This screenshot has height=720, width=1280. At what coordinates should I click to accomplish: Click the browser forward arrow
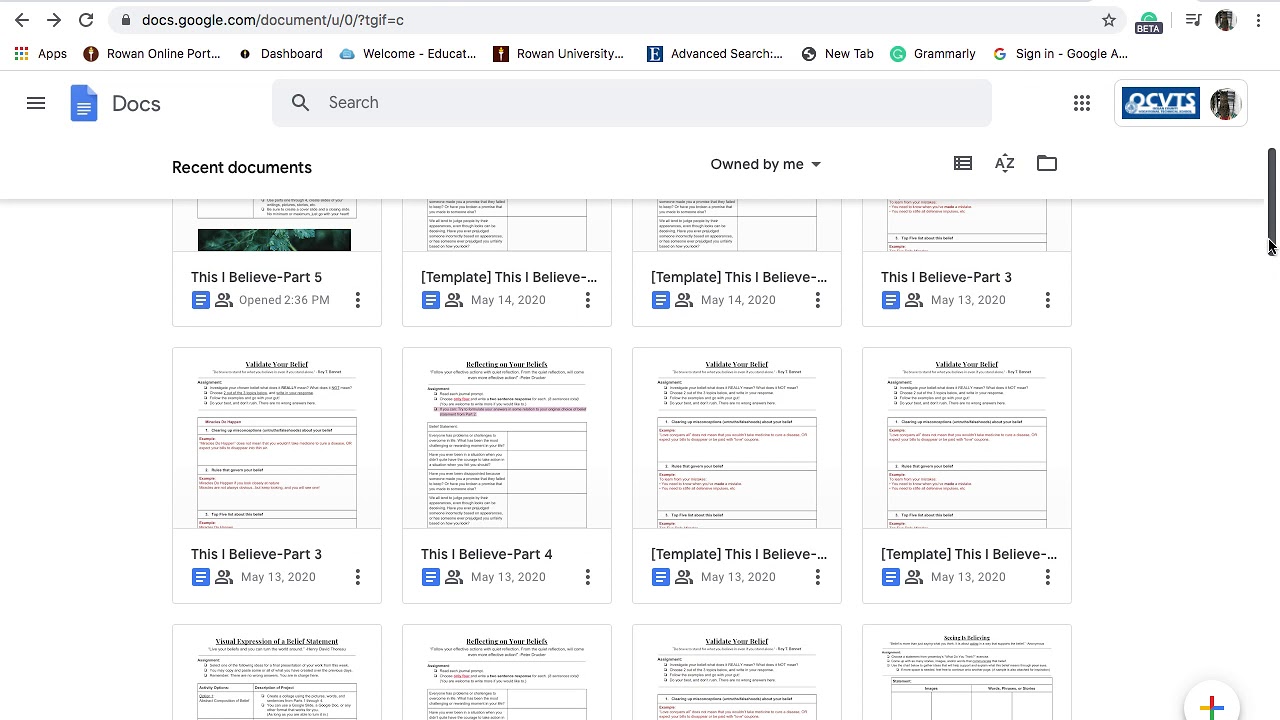(54, 20)
